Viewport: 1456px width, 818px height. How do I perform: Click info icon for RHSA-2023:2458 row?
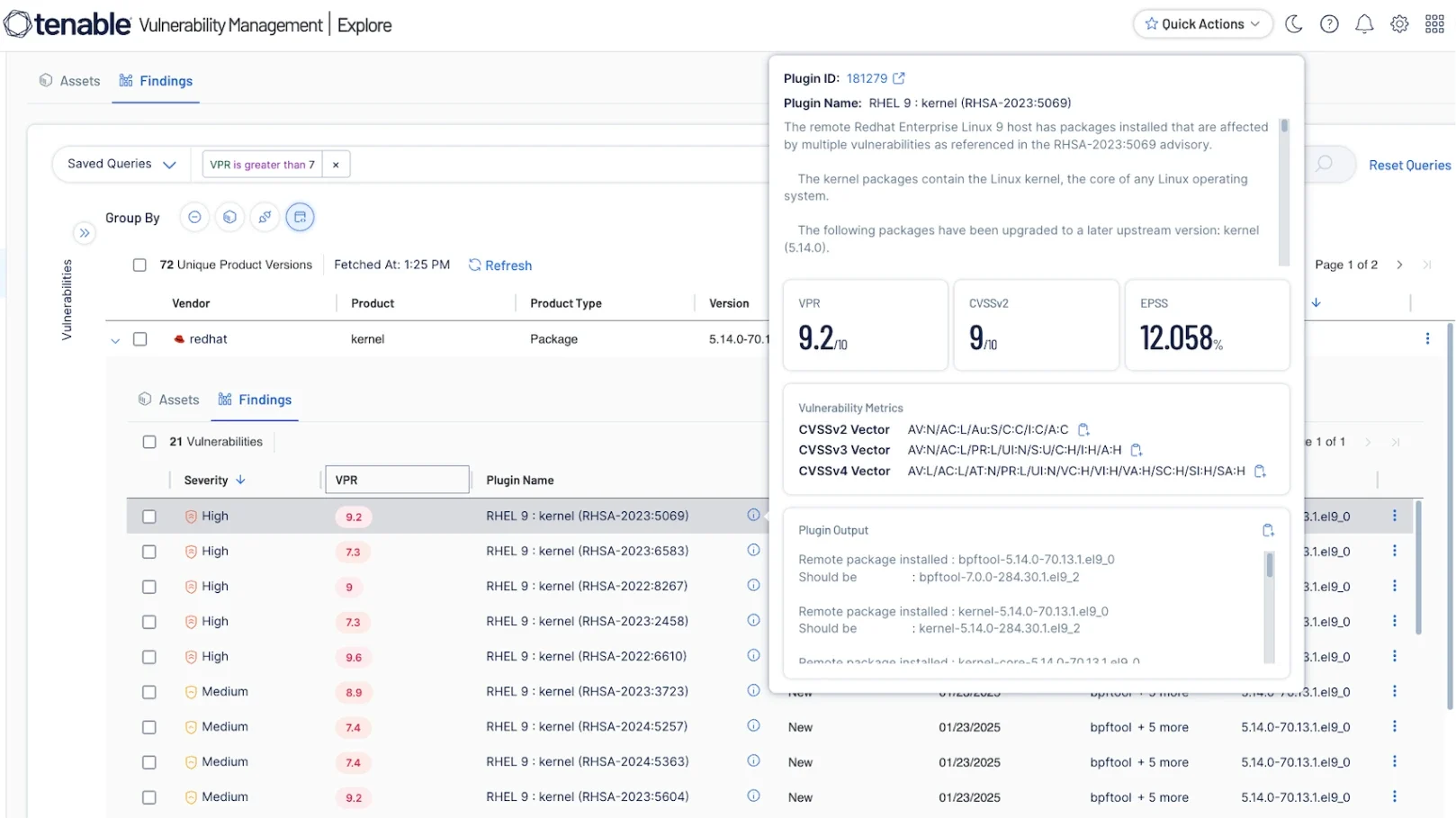tap(753, 620)
